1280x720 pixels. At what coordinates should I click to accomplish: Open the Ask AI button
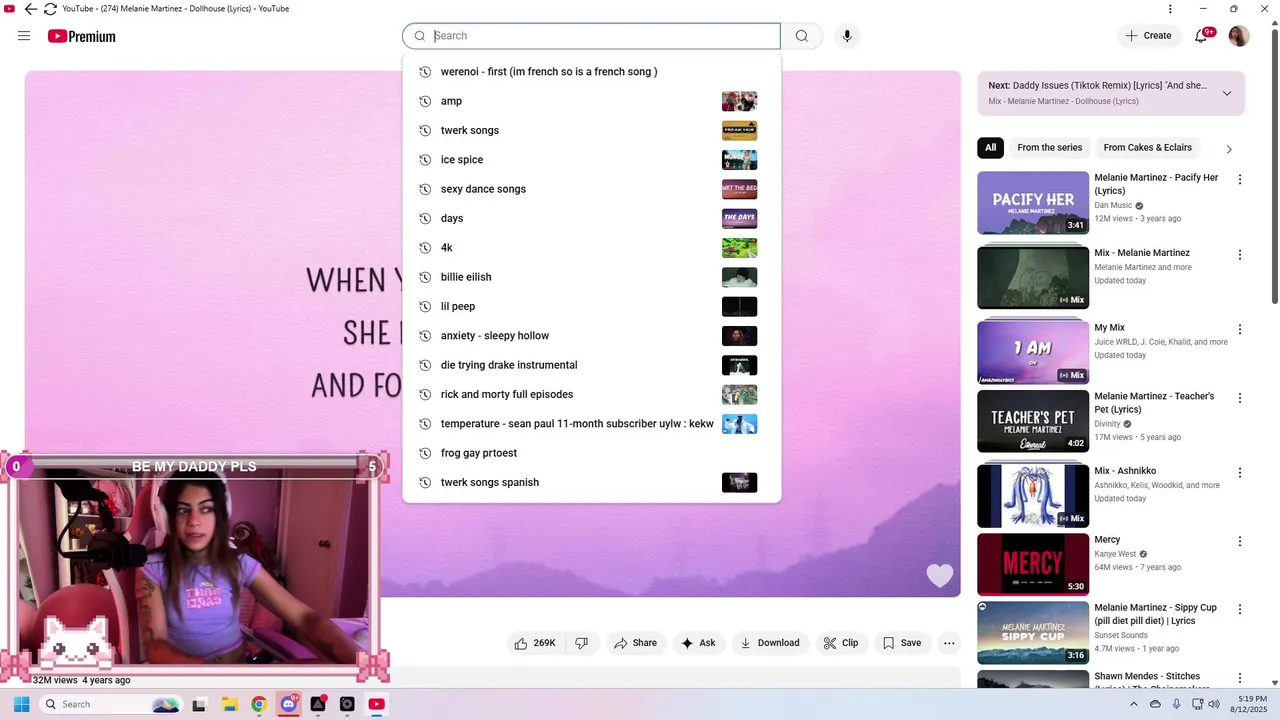click(698, 643)
